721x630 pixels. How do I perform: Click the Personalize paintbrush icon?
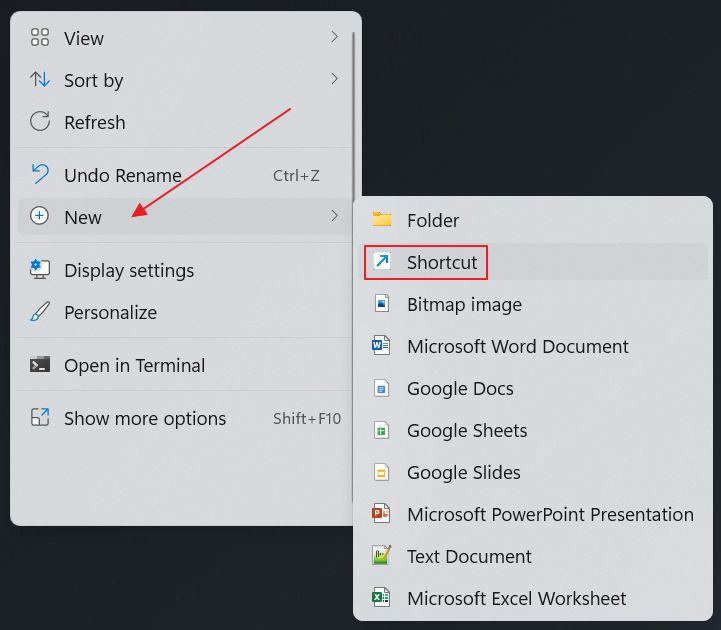click(40, 312)
